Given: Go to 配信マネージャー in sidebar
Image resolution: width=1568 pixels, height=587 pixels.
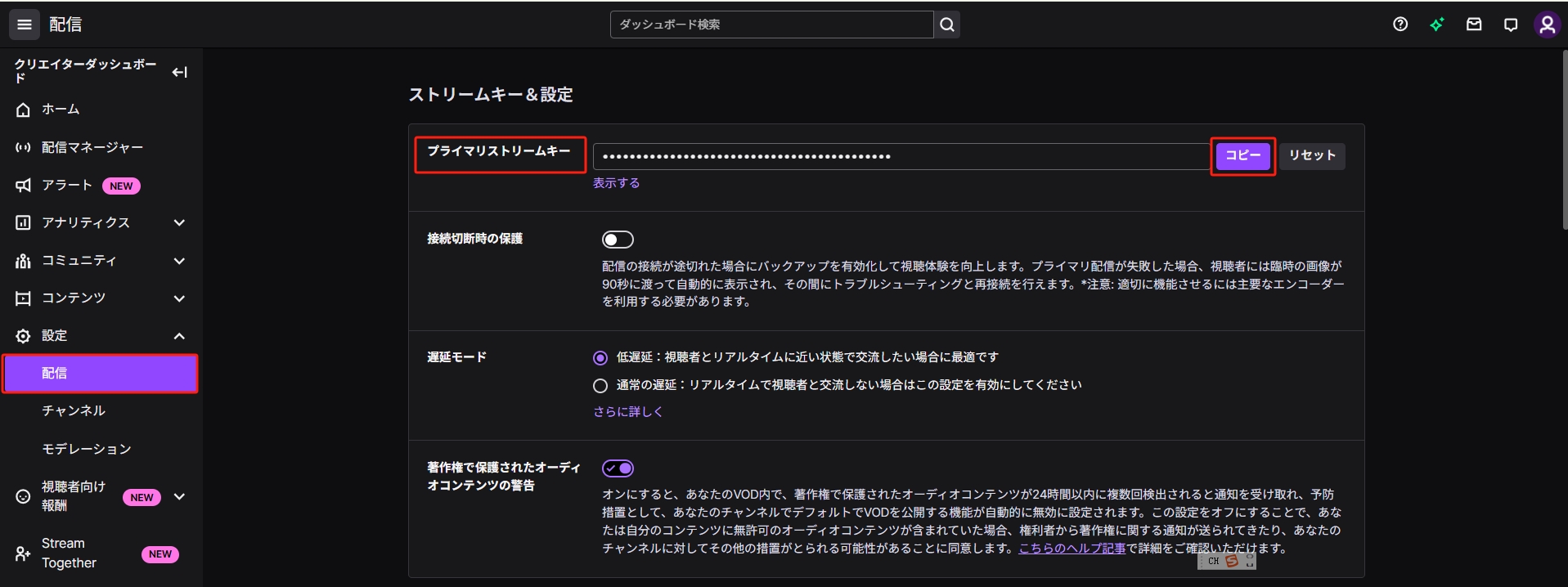Looking at the screenshot, I should pos(92,147).
